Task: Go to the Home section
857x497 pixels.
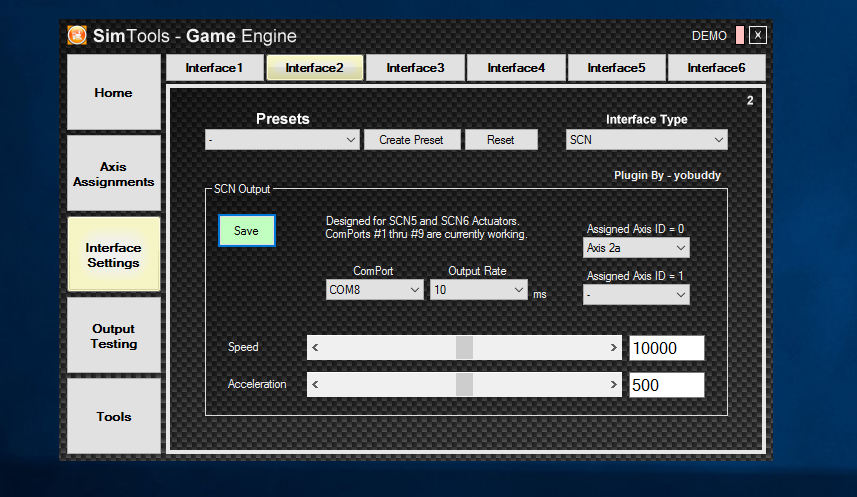Action: (114, 92)
